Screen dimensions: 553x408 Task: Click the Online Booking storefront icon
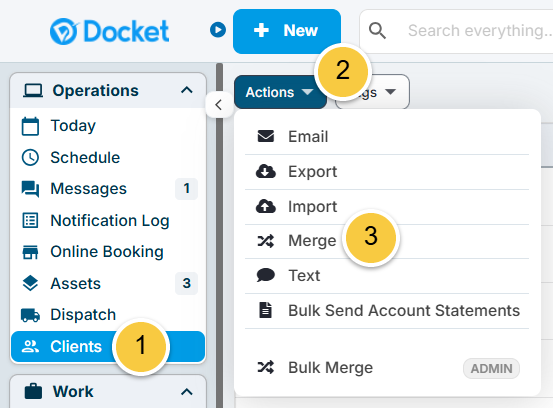(30, 252)
